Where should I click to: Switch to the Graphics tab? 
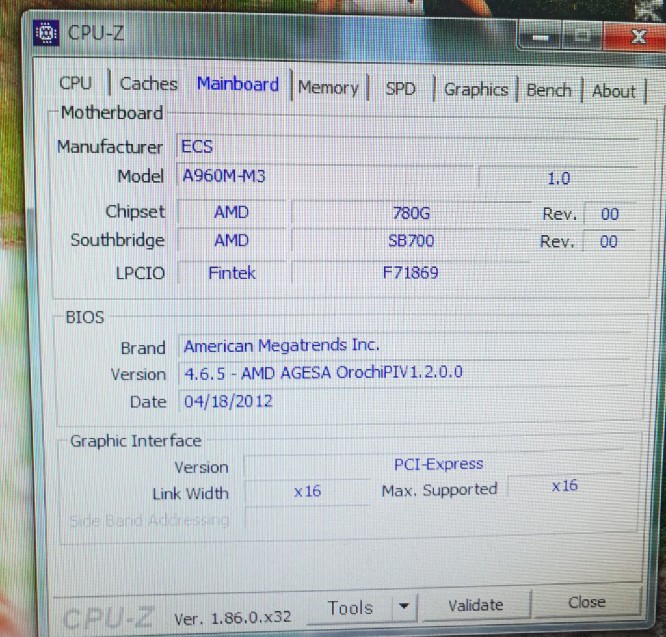click(x=476, y=90)
